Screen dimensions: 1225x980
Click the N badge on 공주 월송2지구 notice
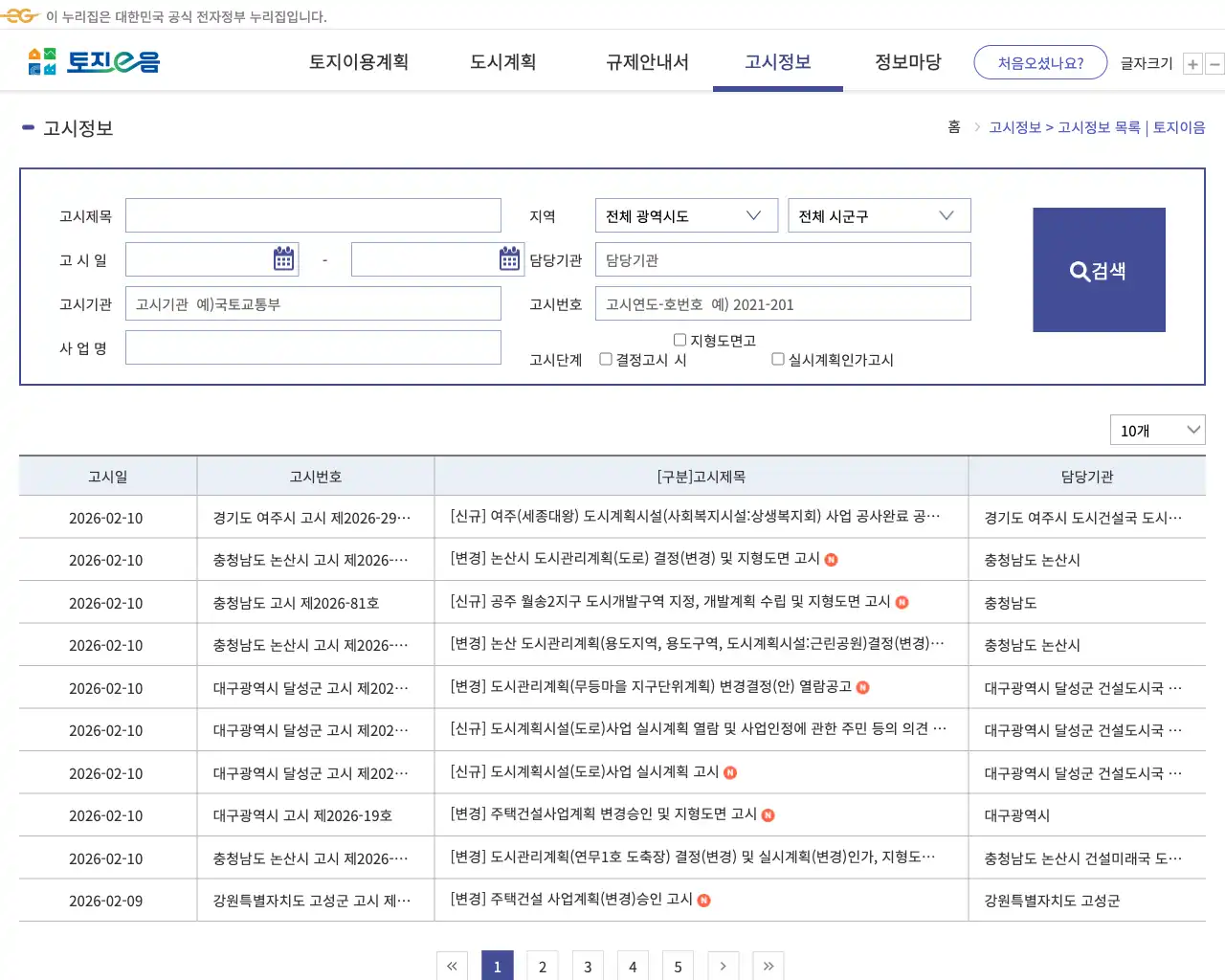(x=902, y=602)
